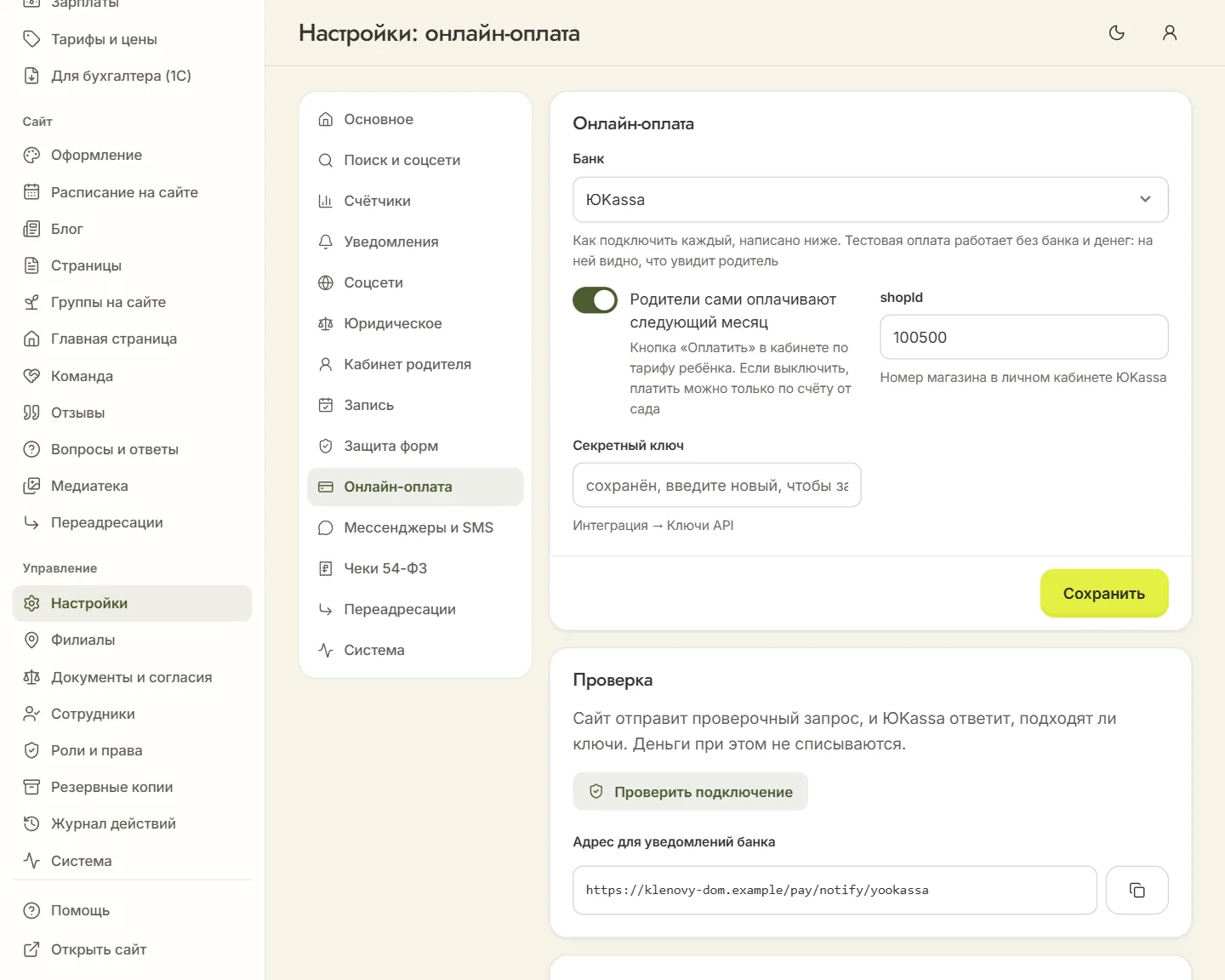1225x980 pixels.
Task: Open Настройки in the left sidebar
Action: point(132,603)
